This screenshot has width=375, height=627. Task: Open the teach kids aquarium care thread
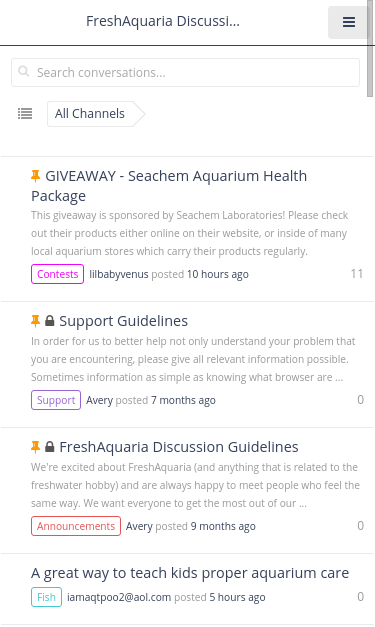190,573
